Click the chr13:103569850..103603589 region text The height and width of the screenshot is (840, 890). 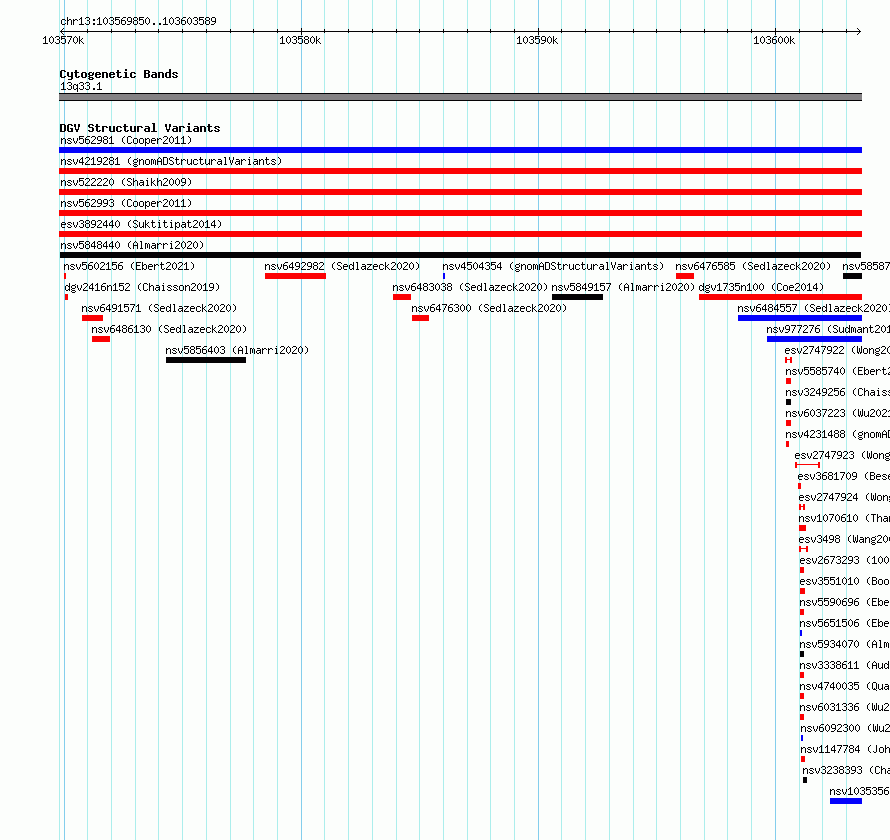(x=138, y=21)
